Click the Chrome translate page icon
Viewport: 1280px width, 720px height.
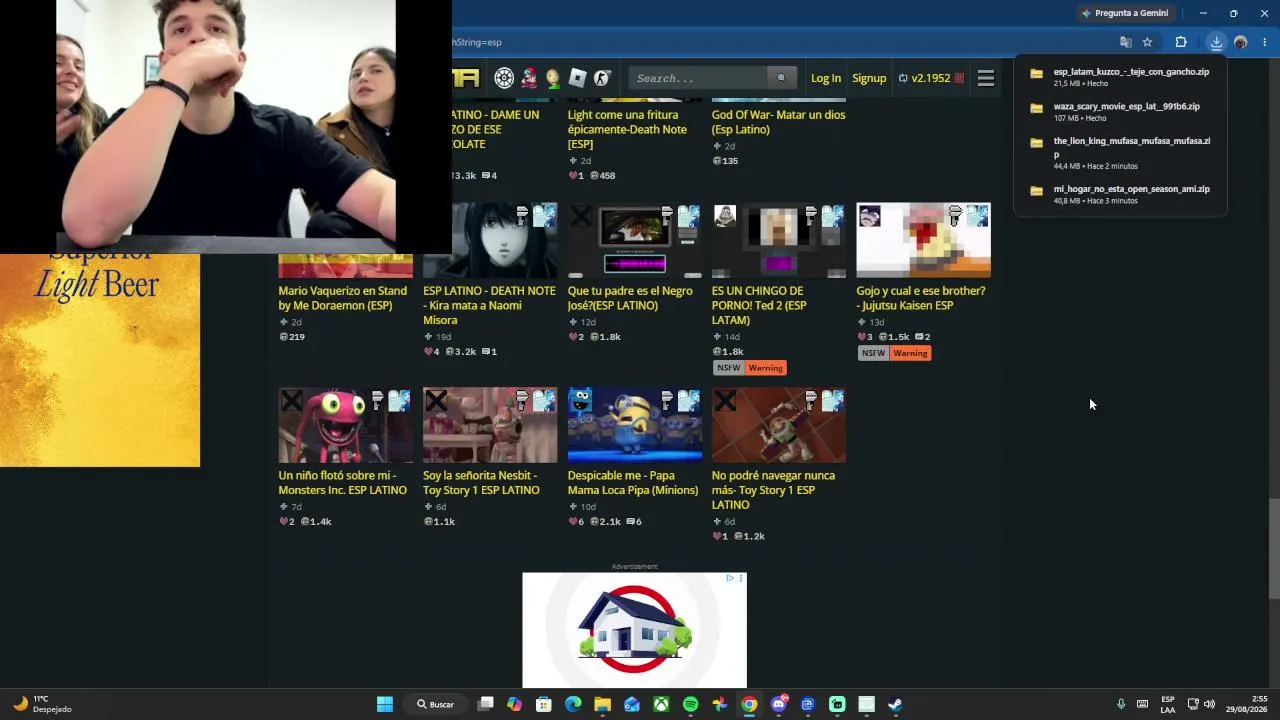point(1126,42)
